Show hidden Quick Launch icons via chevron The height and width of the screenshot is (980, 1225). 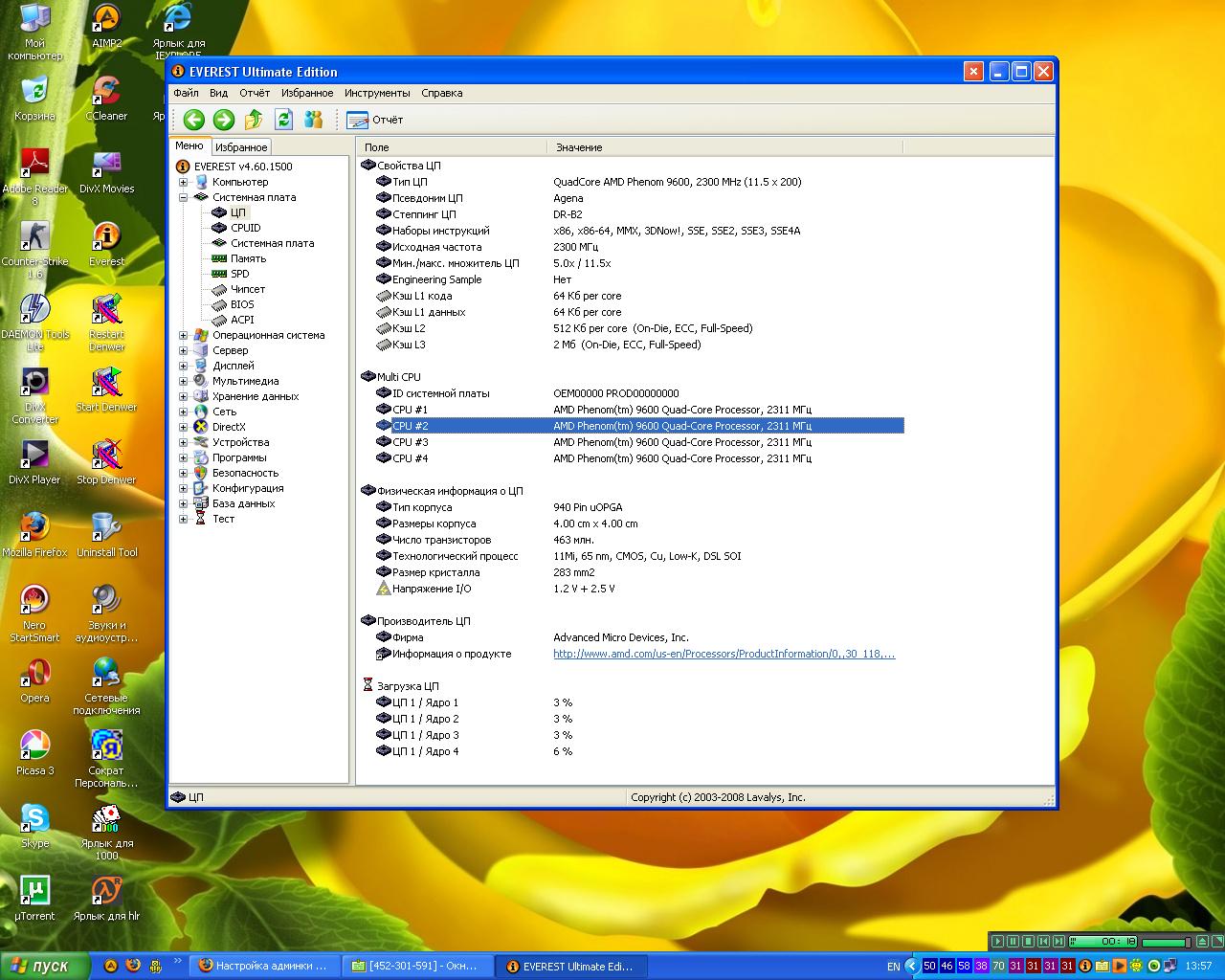[x=178, y=961]
